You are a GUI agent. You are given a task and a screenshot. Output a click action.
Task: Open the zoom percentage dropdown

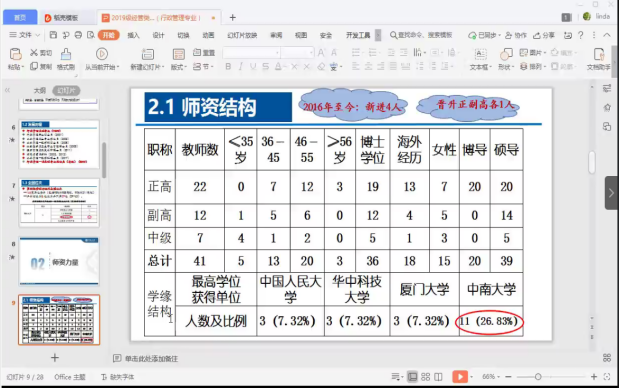pos(491,377)
